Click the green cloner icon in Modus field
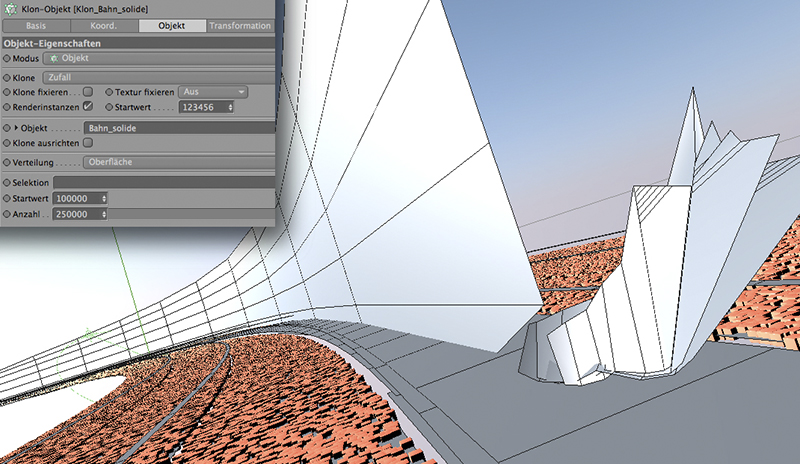The height and width of the screenshot is (464, 800). point(54,59)
